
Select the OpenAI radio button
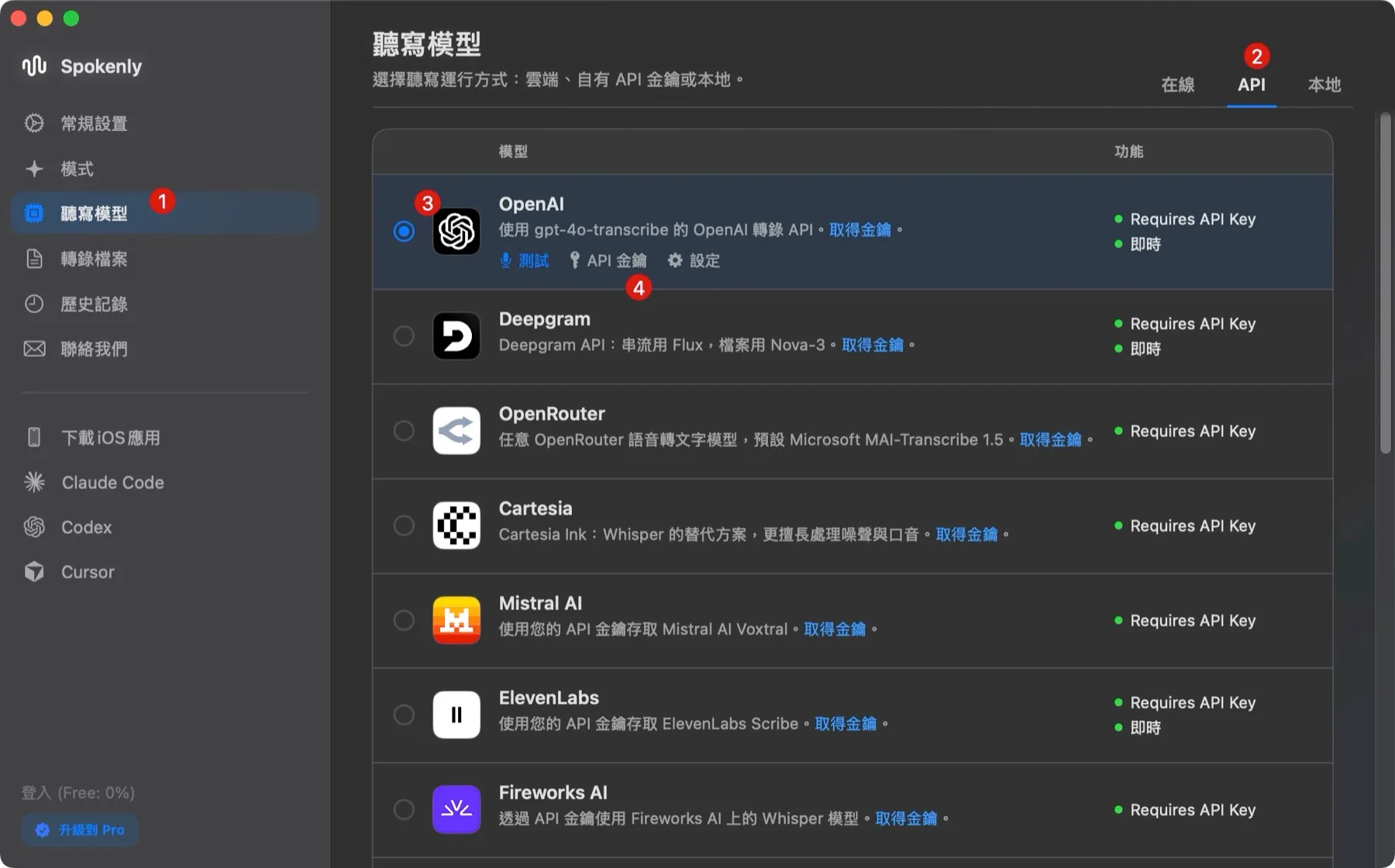tap(404, 231)
